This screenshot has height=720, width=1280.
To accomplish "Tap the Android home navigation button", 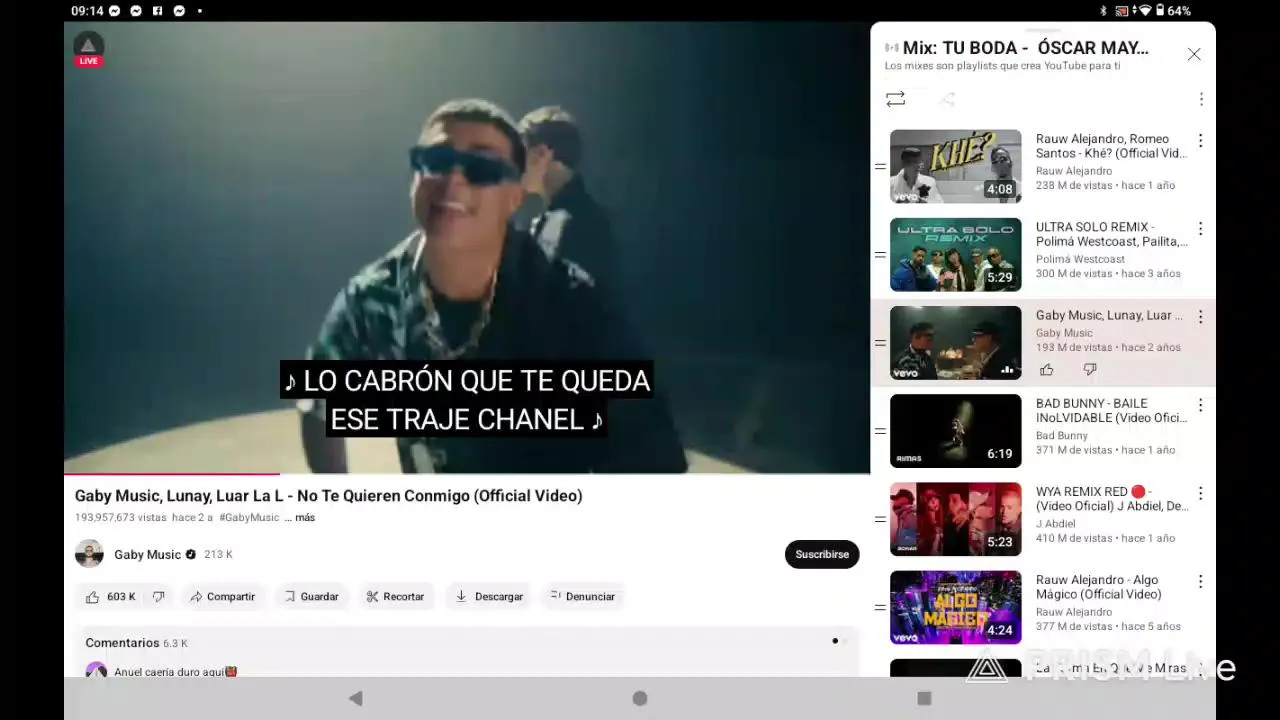I will click(x=640, y=698).
